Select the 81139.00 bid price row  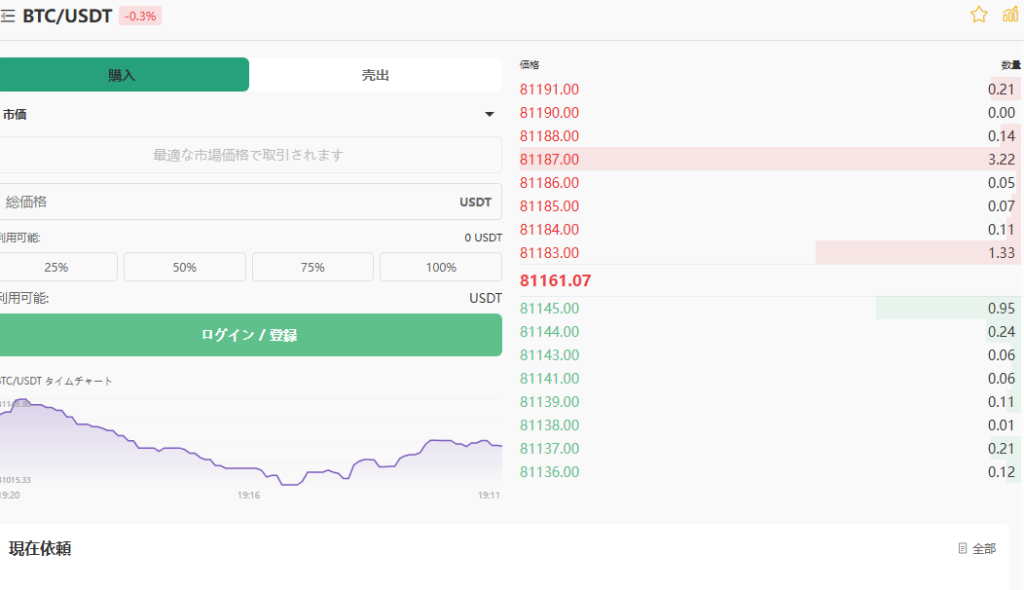[769, 402]
